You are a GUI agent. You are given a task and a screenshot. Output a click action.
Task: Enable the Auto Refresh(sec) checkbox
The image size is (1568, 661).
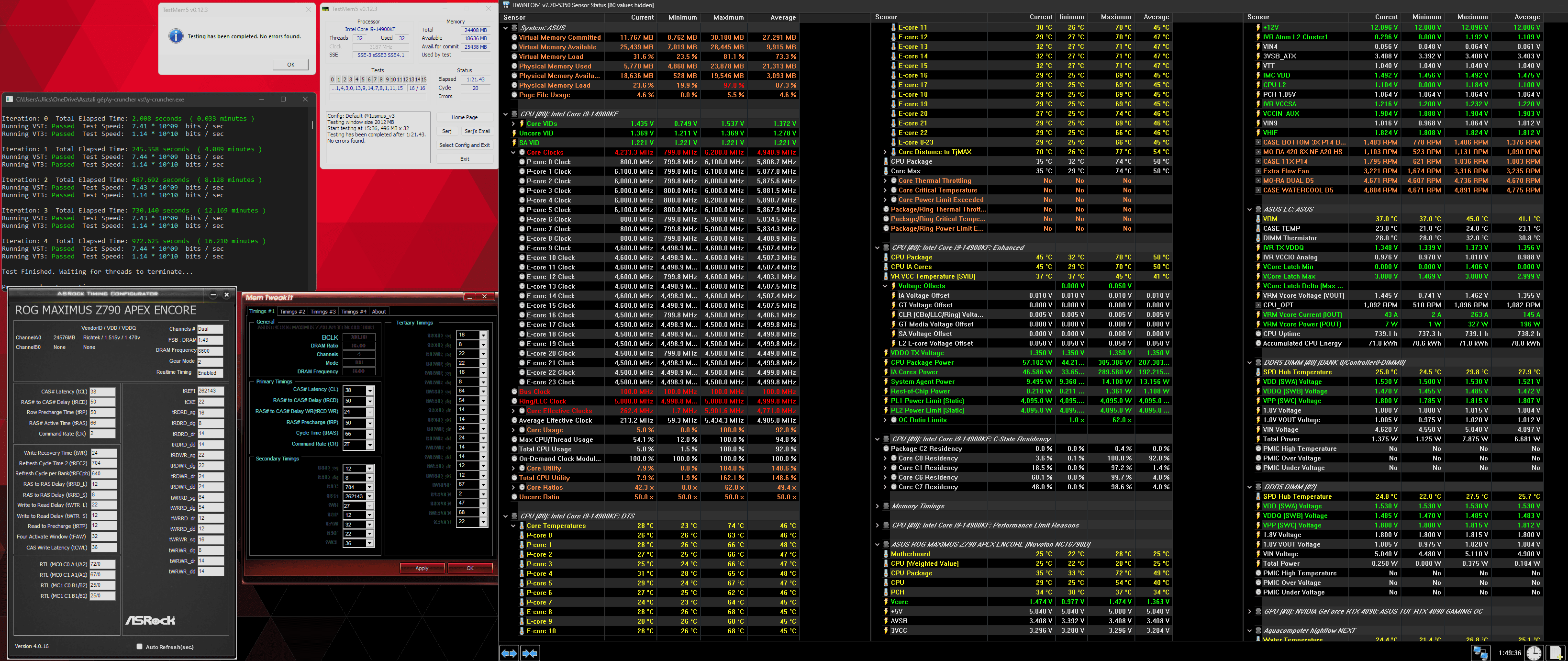click(x=139, y=647)
